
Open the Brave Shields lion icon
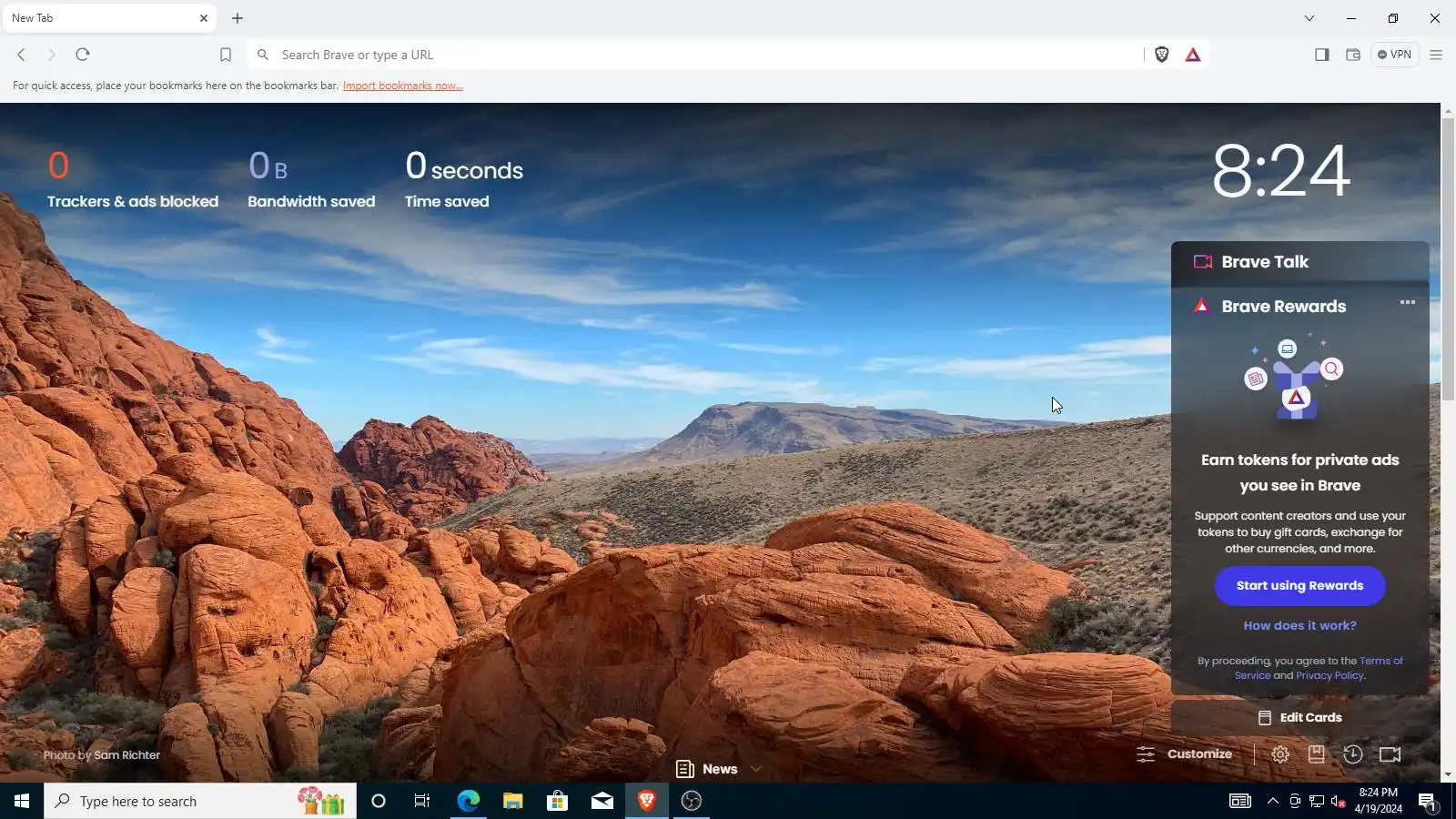[1162, 55]
